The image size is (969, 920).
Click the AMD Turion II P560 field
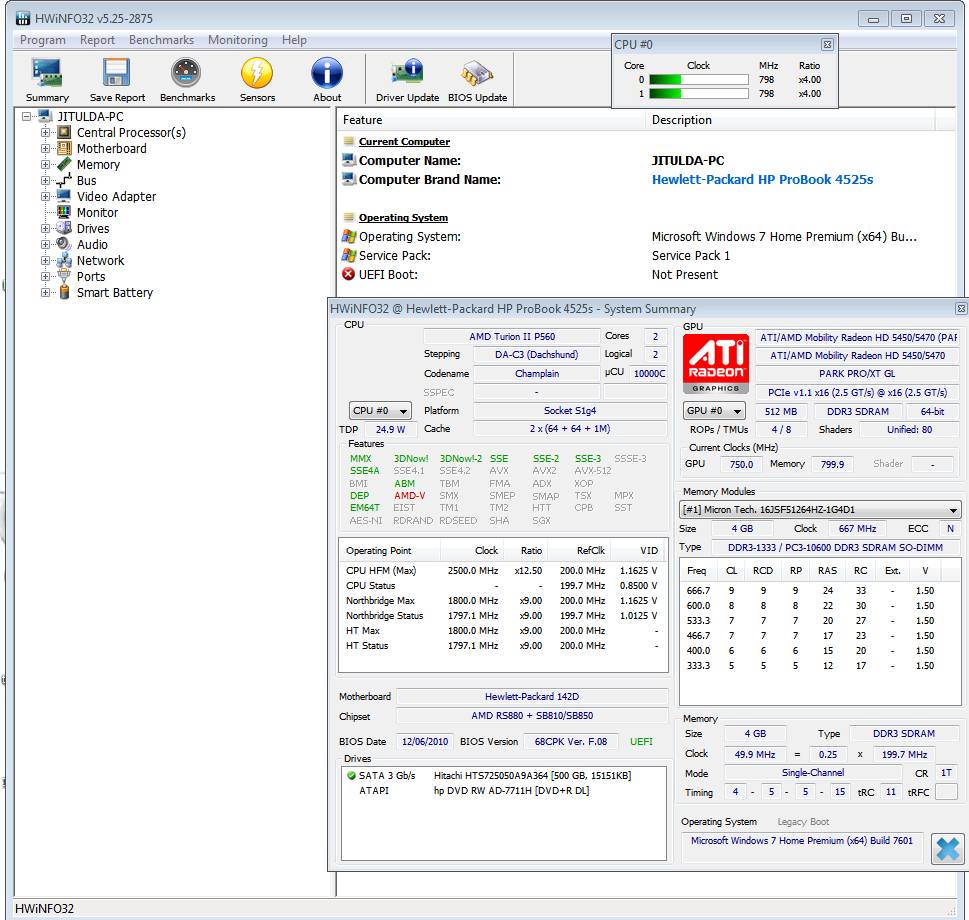pos(512,337)
